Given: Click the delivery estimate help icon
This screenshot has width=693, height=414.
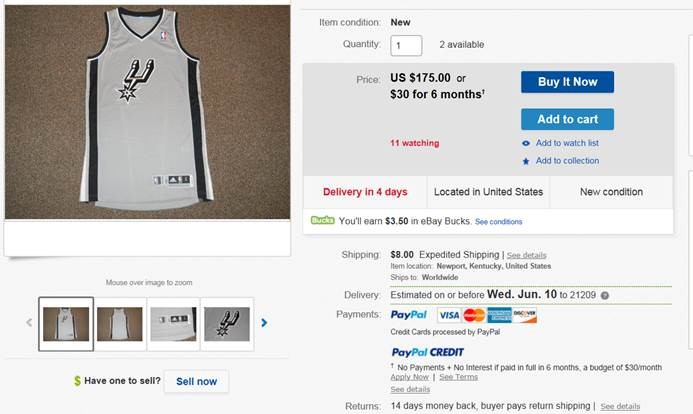Looking at the screenshot, I should pos(605,296).
